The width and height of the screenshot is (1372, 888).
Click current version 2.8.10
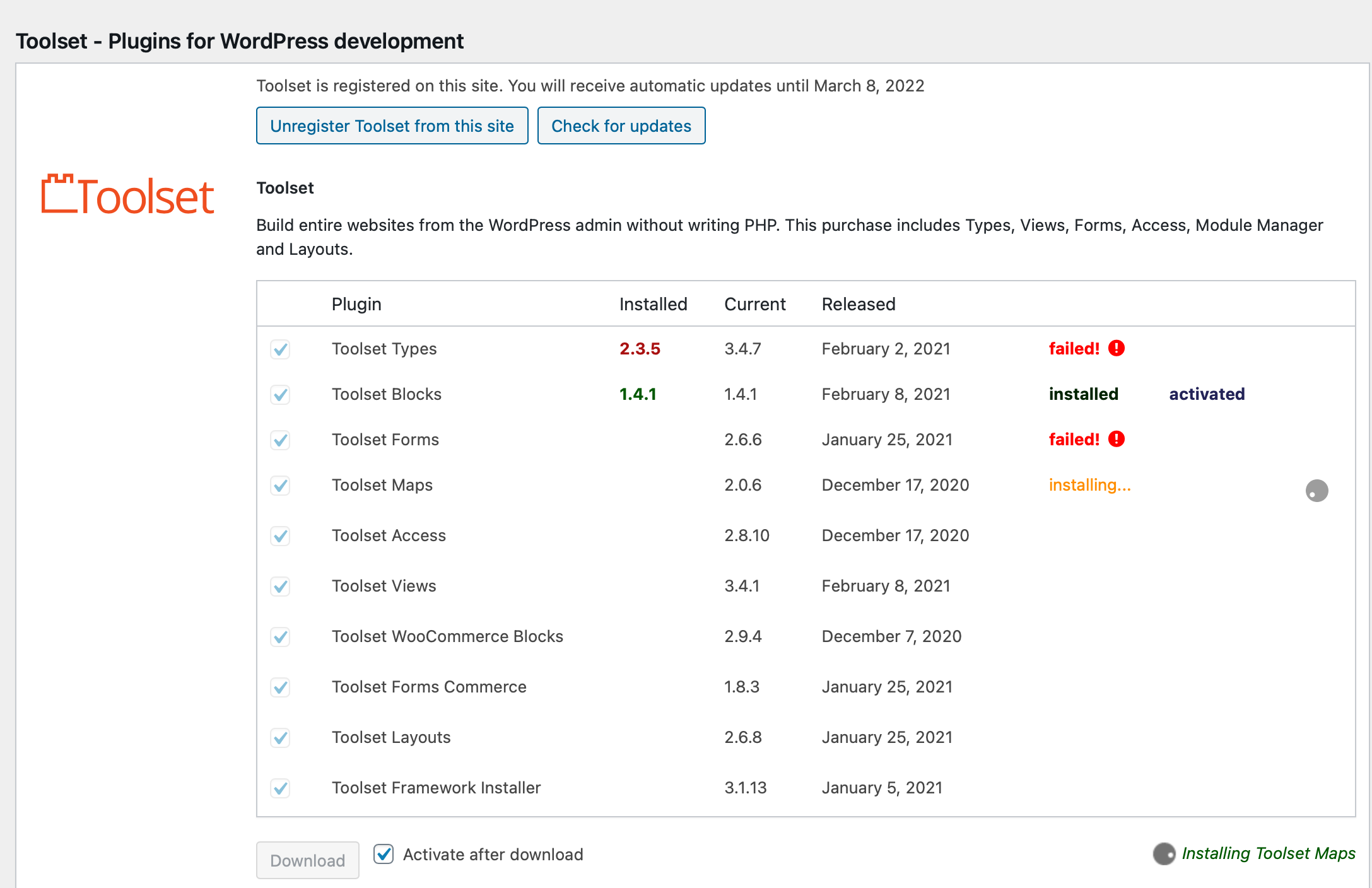747,535
